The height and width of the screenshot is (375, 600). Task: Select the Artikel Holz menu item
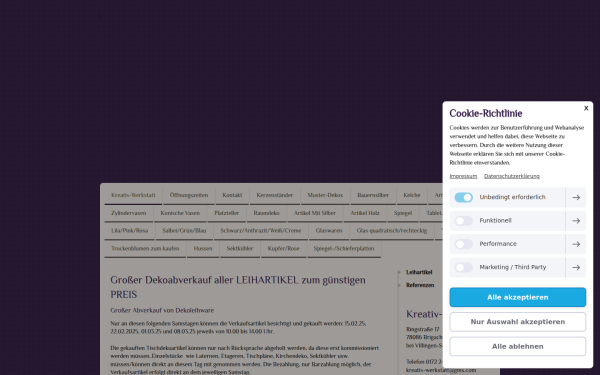click(x=365, y=213)
